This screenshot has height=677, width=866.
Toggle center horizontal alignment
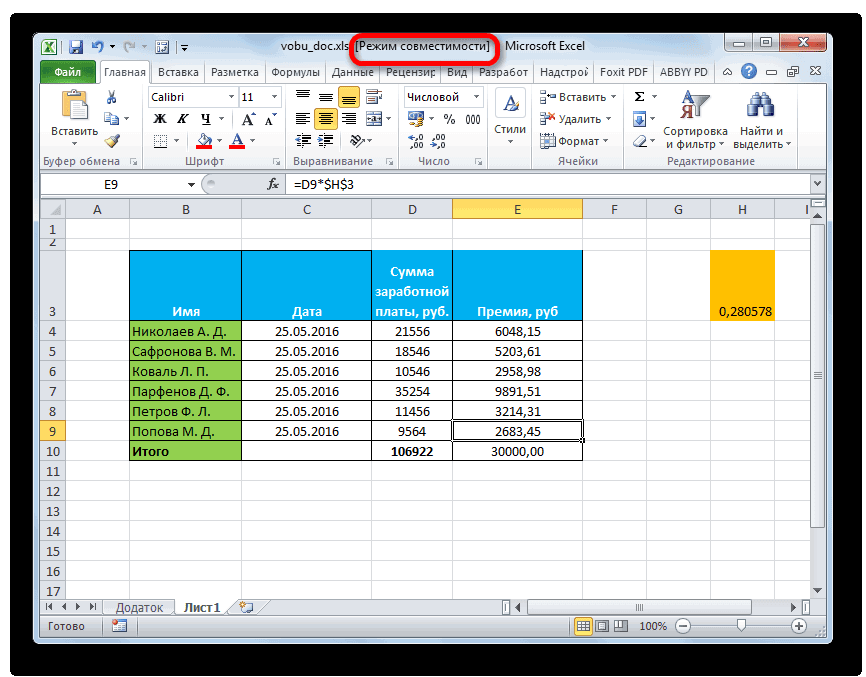(326, 119)
